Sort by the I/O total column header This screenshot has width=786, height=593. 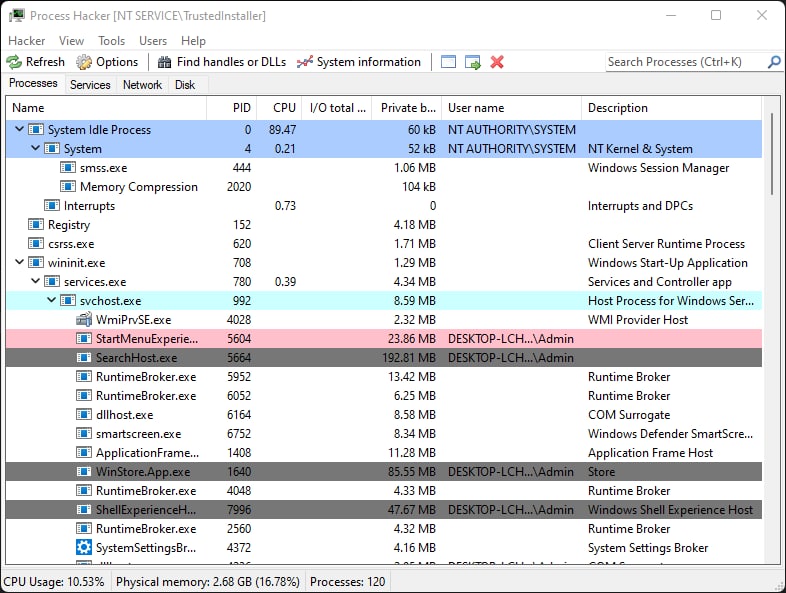click(x=337, y=108)
